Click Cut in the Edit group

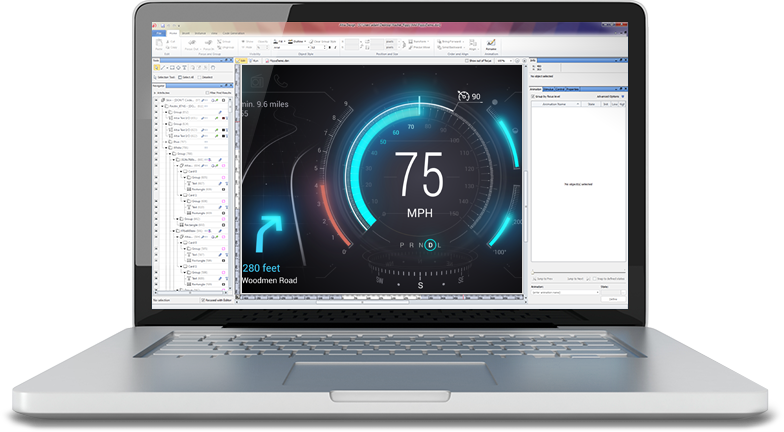[171, 42]
